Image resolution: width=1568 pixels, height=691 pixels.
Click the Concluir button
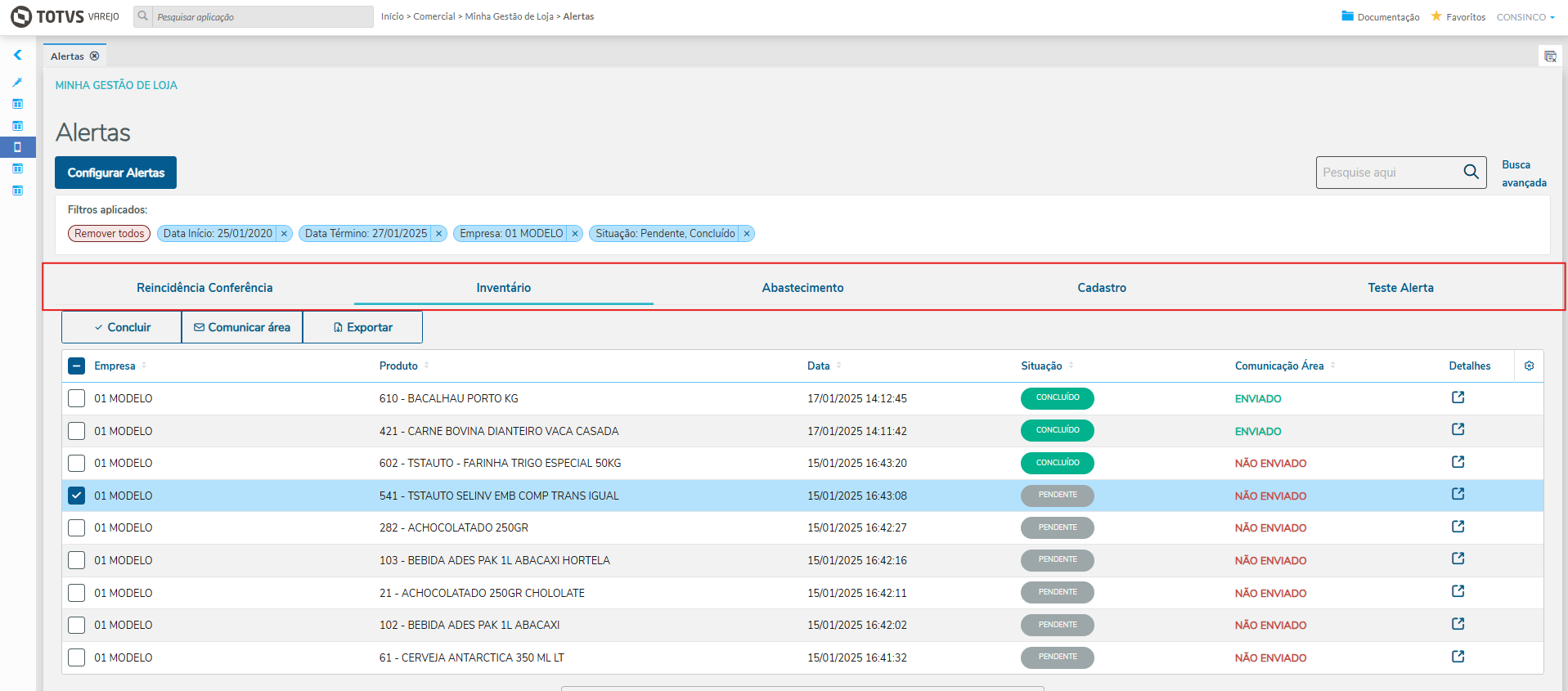pyautogui.click(x=121, y=327)
